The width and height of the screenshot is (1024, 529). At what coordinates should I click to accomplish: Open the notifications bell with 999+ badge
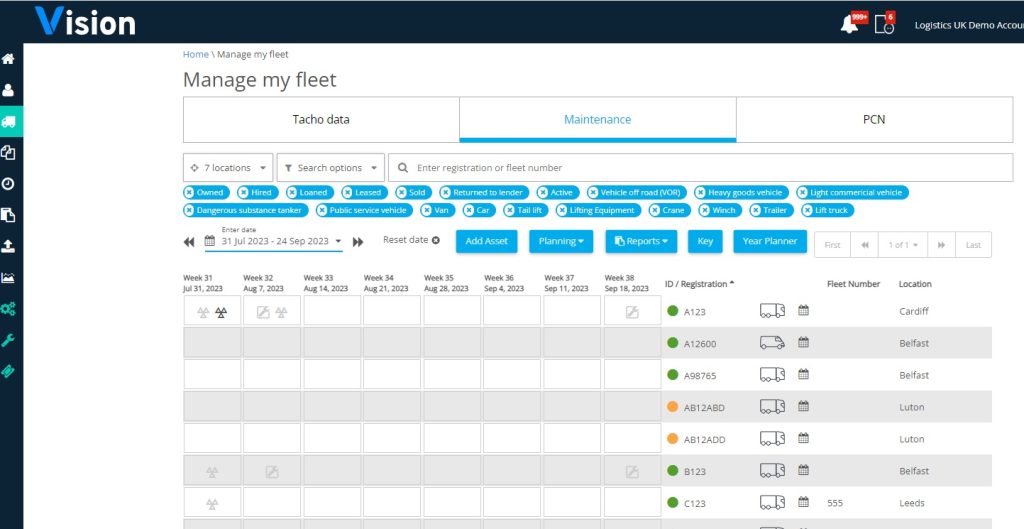coord(850,24)
